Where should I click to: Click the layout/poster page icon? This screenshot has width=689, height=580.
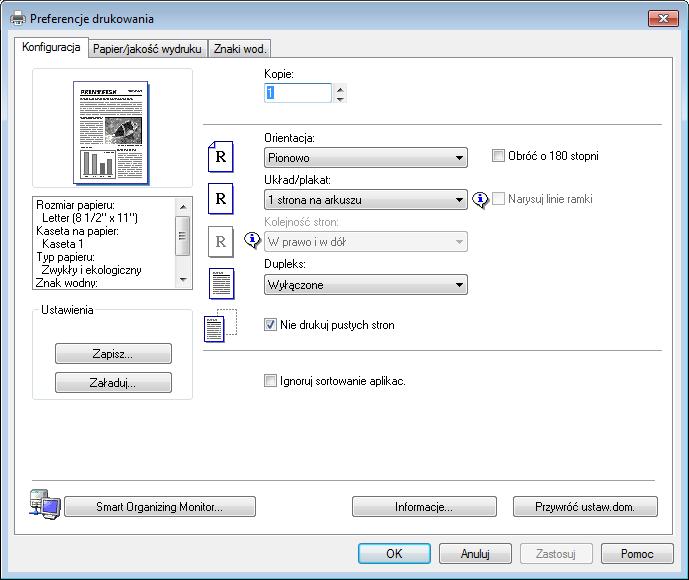[221, 199]
